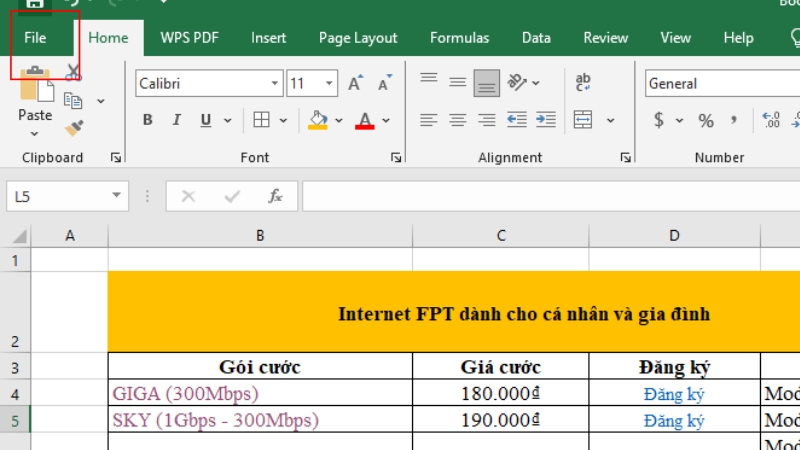The image size is (800, 450).
Task: Click the Increase Font Size icon
Action: tap(356, 84)
